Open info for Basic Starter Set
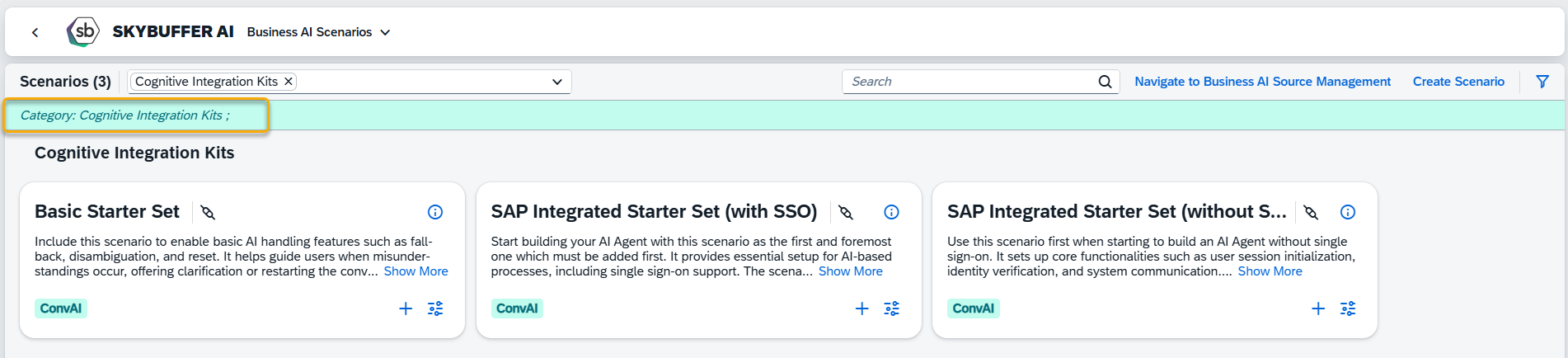Viewport: 1568px width, 358px height. coord(435,212)
